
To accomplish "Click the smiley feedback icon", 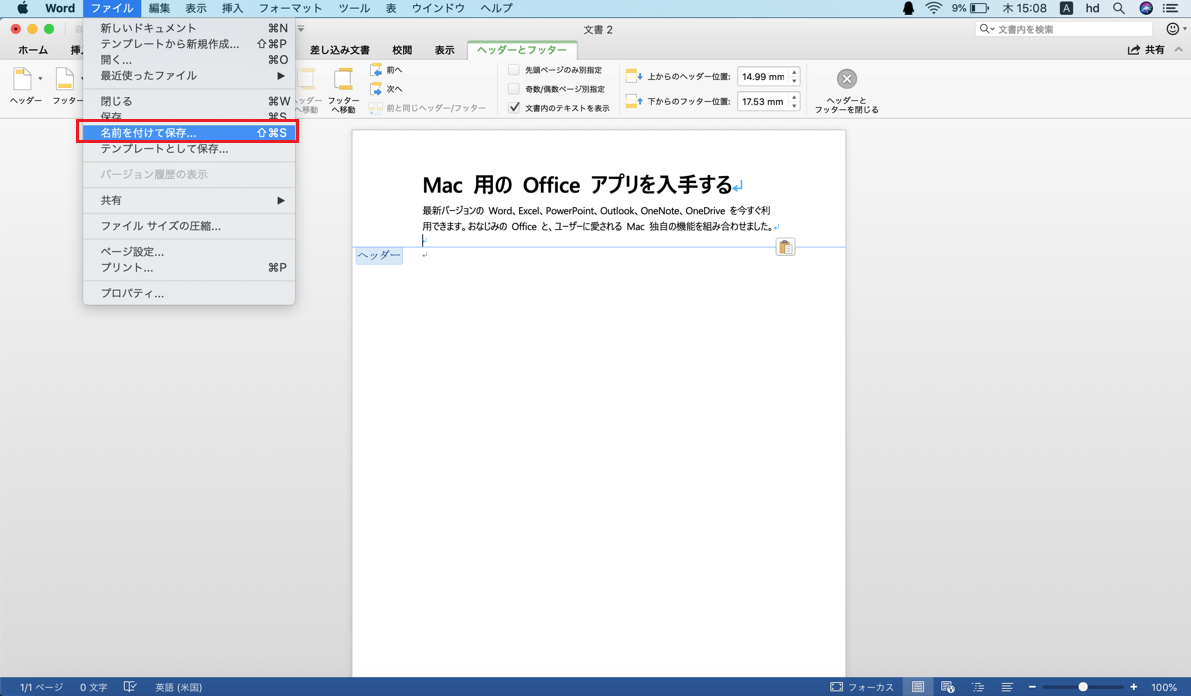I will (1173, 29).
